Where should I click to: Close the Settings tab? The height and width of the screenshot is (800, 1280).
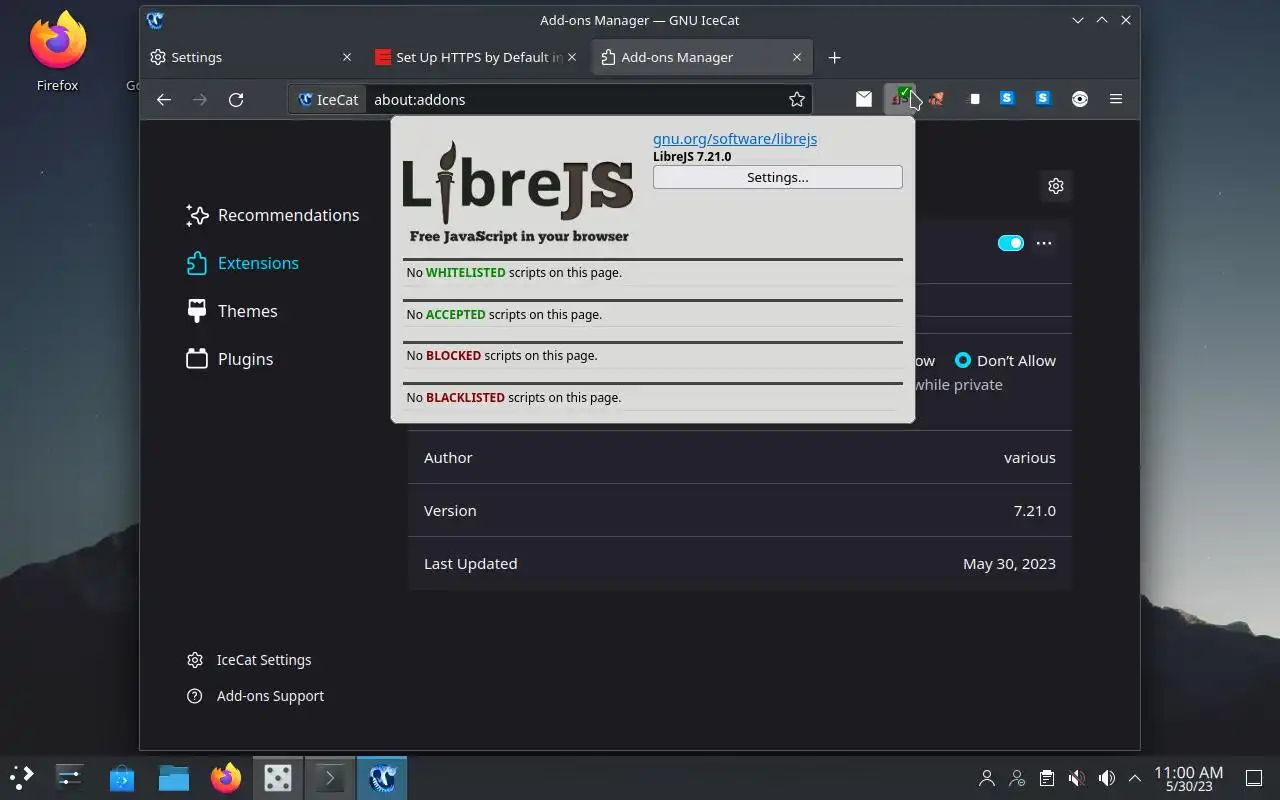tap(347, 57)
